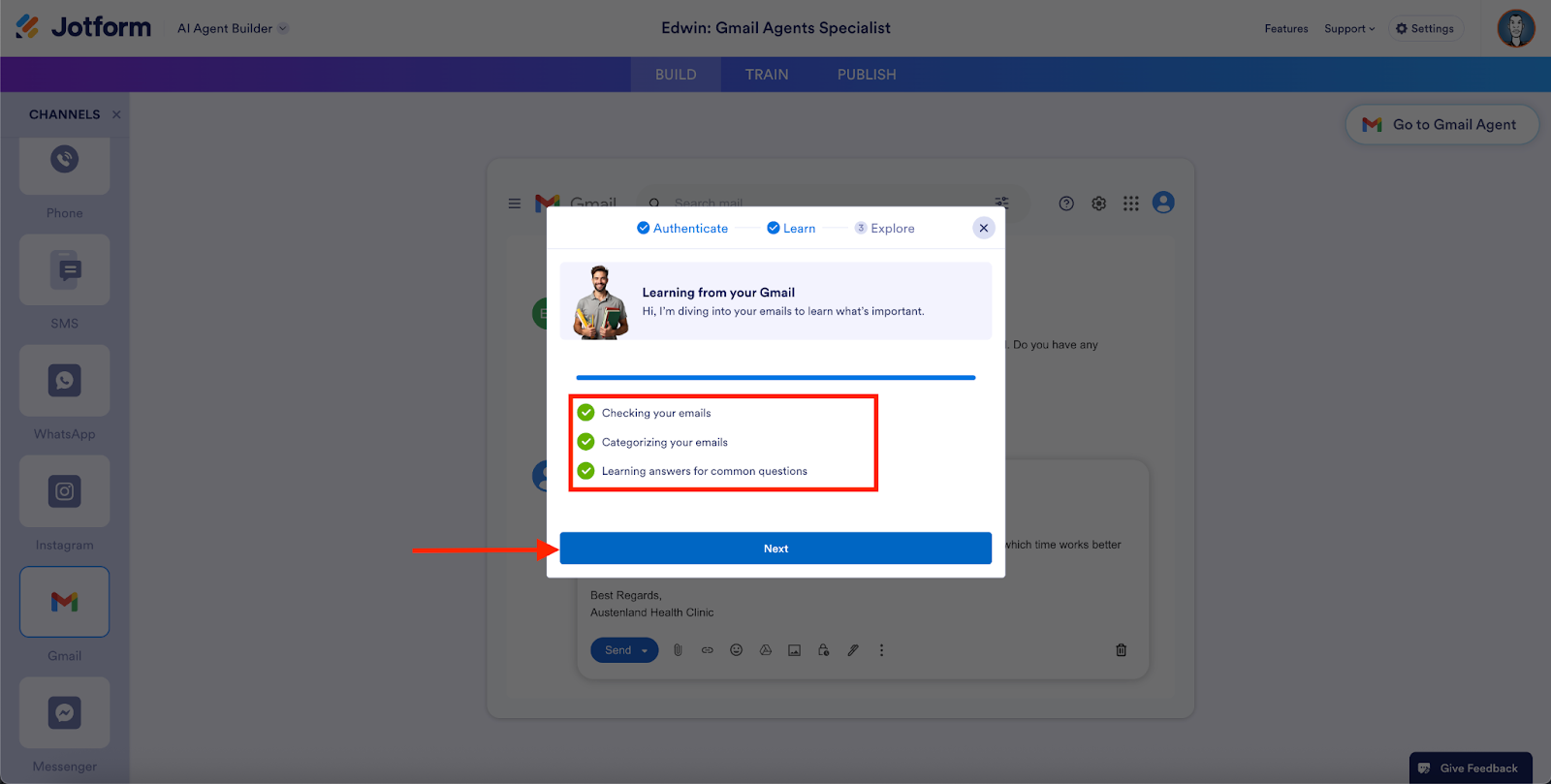1551x784 pixels.
Task: Go to the Learn step
Action: tap(791, 229)
